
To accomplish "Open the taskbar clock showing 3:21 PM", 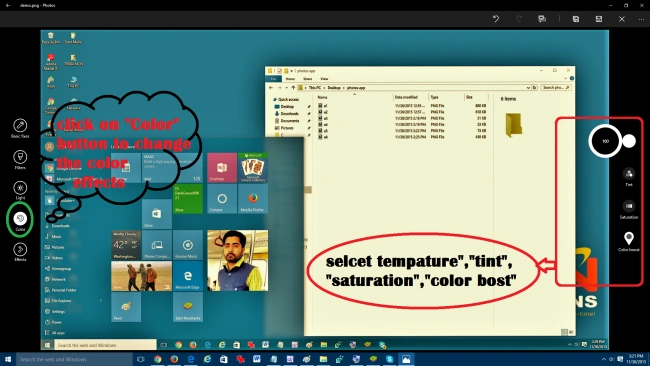I will [x=635, y=359].
